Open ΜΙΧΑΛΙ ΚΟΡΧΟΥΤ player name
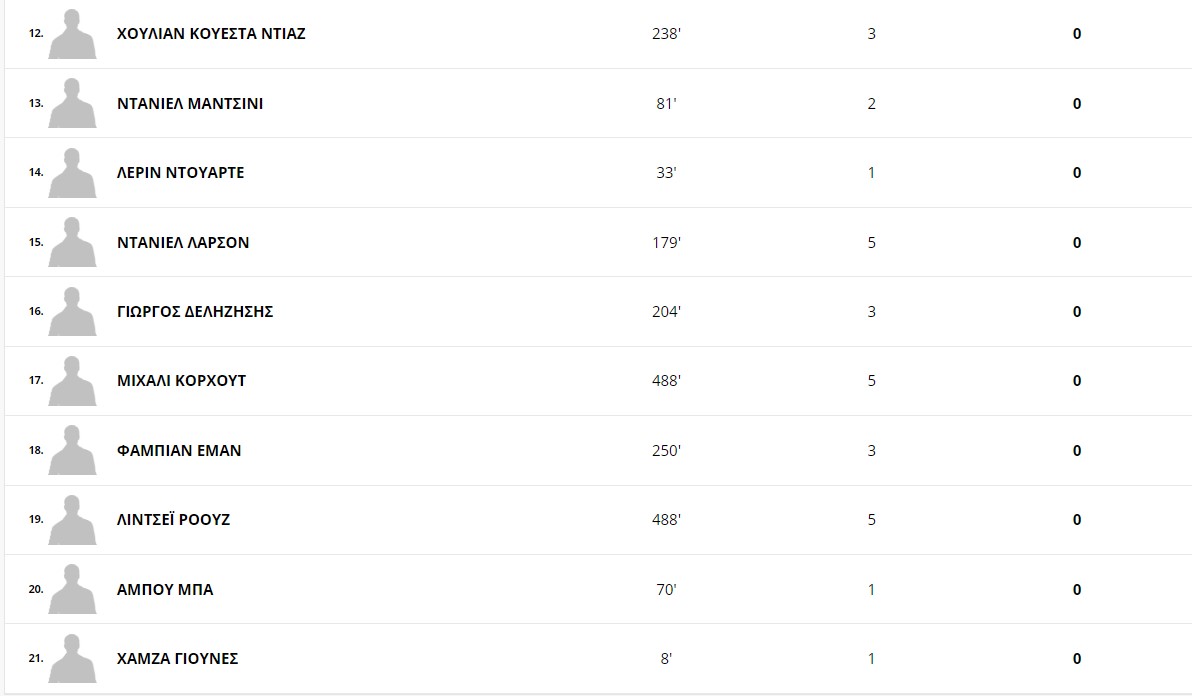Screen dimensions: 1192x696 [x=182, y=381]
